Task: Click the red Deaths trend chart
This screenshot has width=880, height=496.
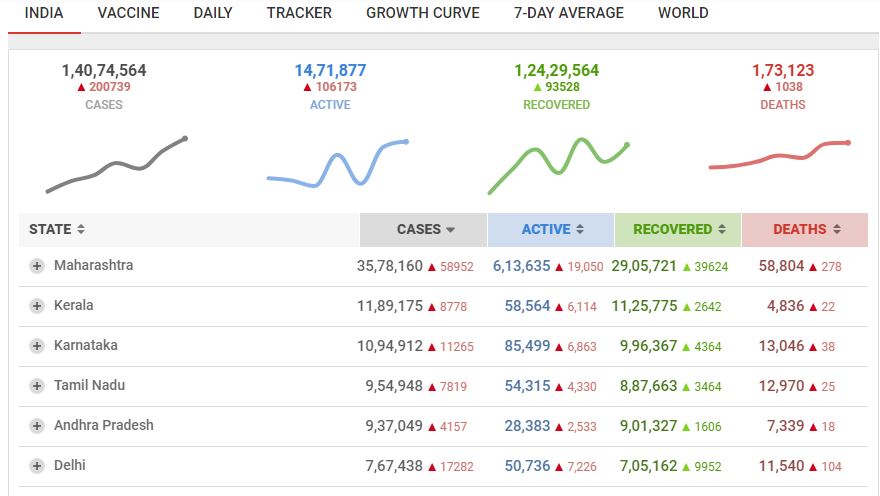Action: click(x=779, y=155)
